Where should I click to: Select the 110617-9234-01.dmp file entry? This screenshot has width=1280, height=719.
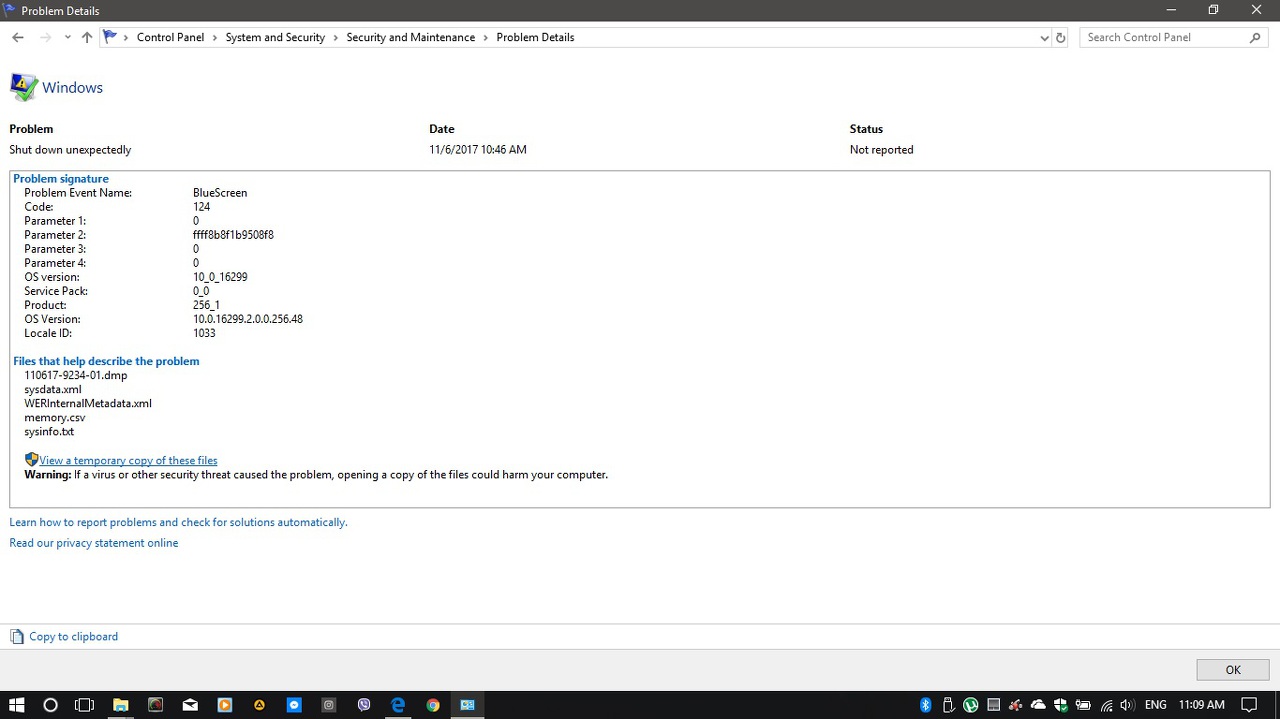[76, 376]
